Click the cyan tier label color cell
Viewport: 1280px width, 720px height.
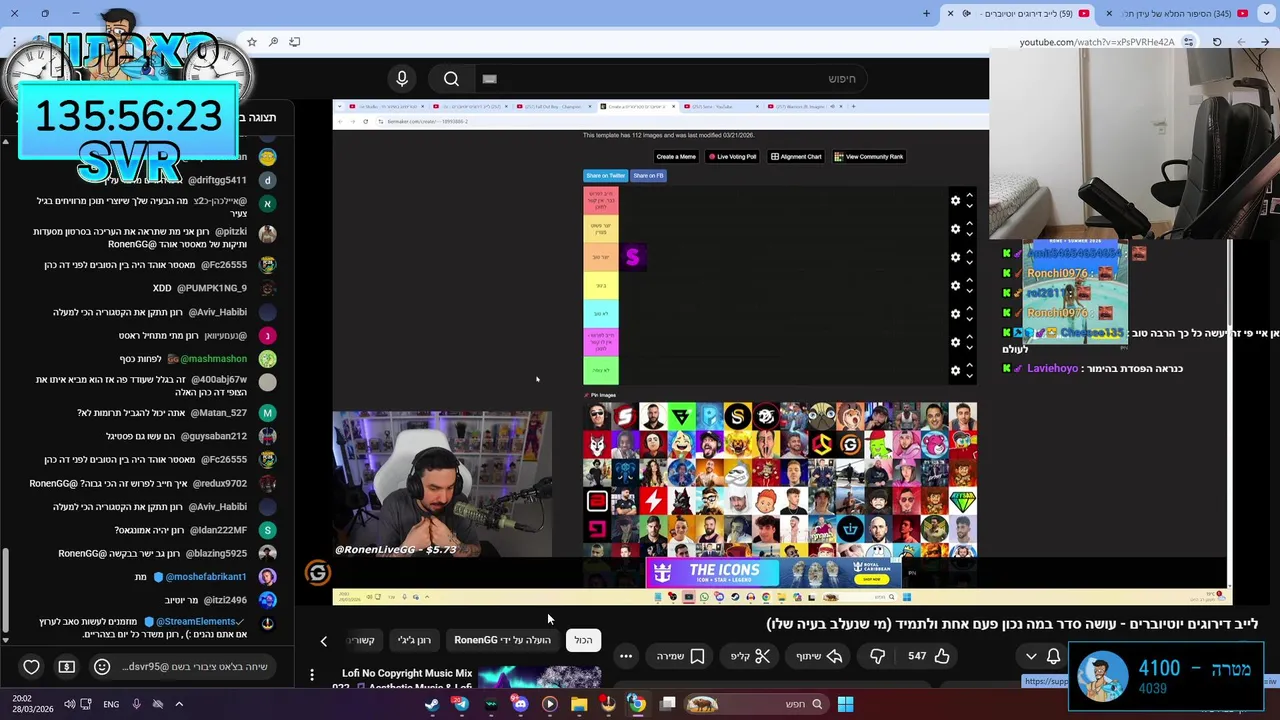point(601,314)
